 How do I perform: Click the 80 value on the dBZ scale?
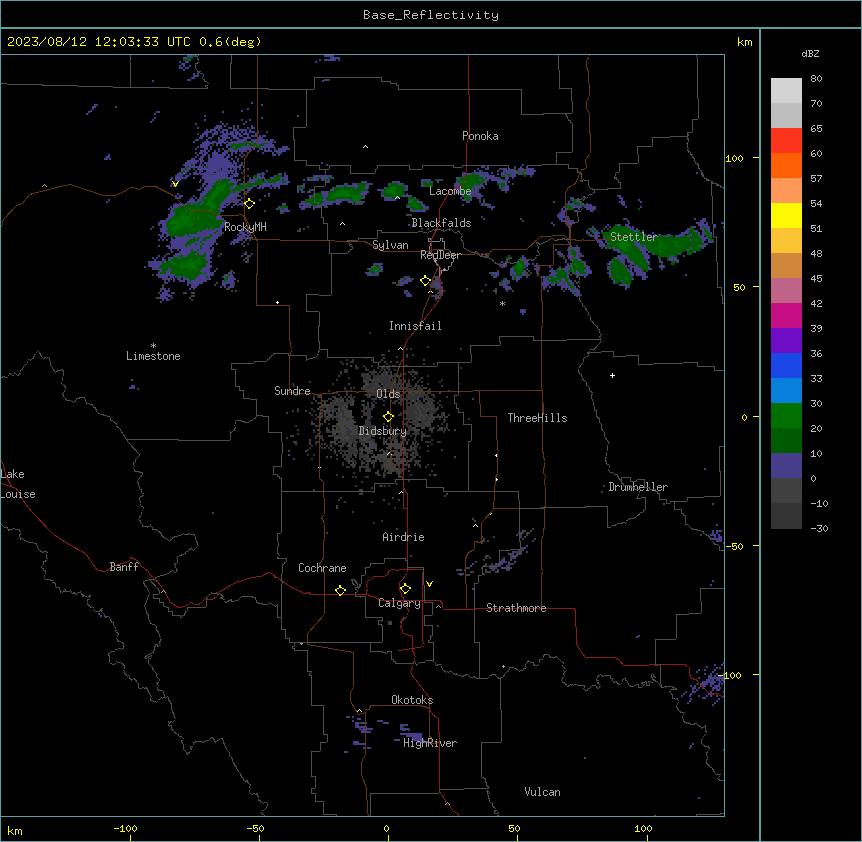click(816, 79)
